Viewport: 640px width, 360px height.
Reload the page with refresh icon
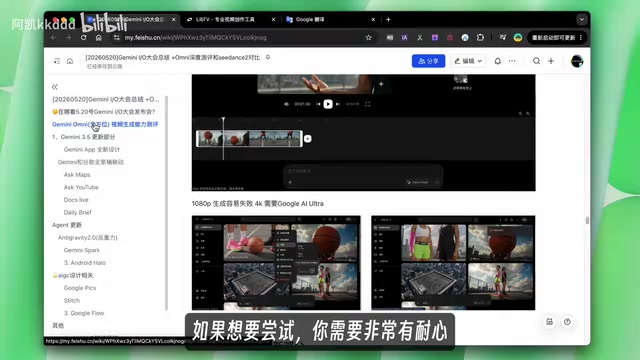tap(84, 38)
